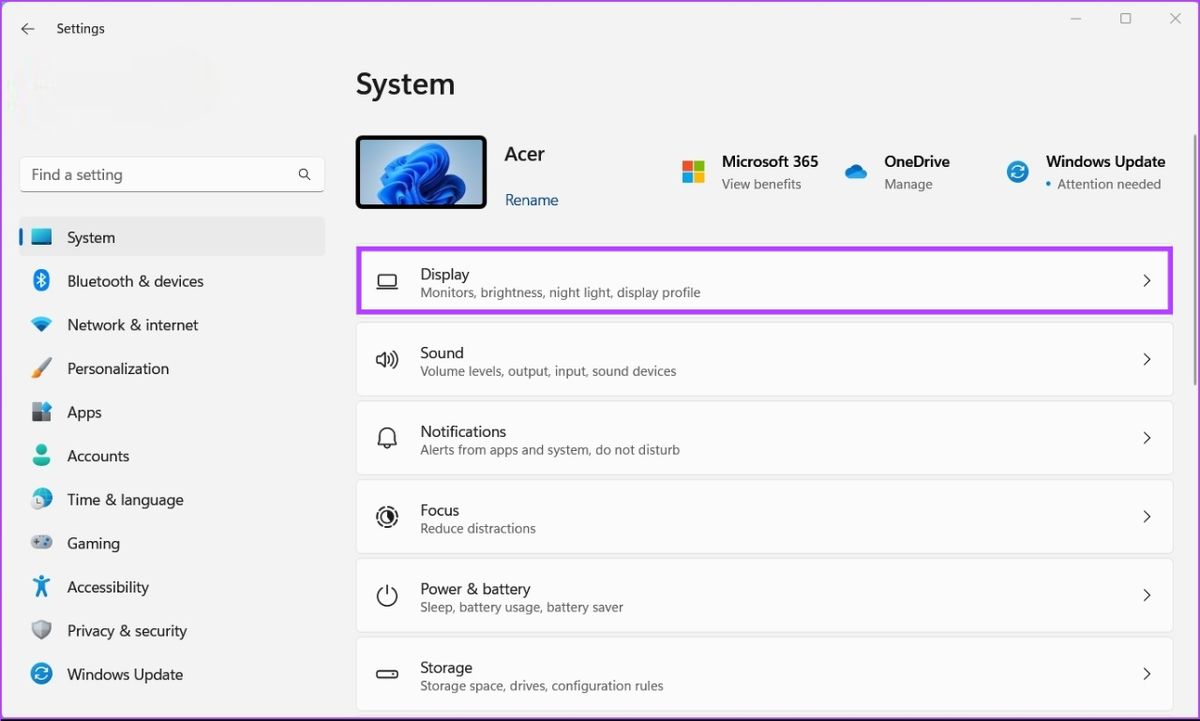Click the back arrow icon
The image size is (1200, 721).
(x=27, y=29)
